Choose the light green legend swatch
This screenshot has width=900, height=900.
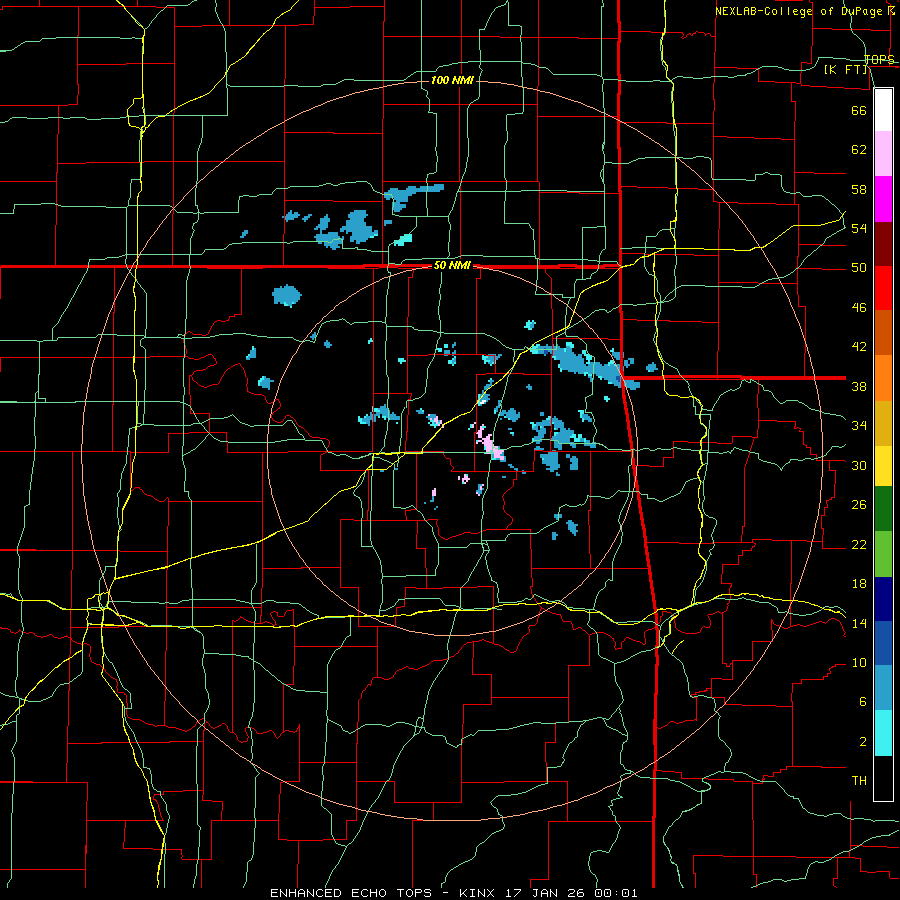[883, 554]
